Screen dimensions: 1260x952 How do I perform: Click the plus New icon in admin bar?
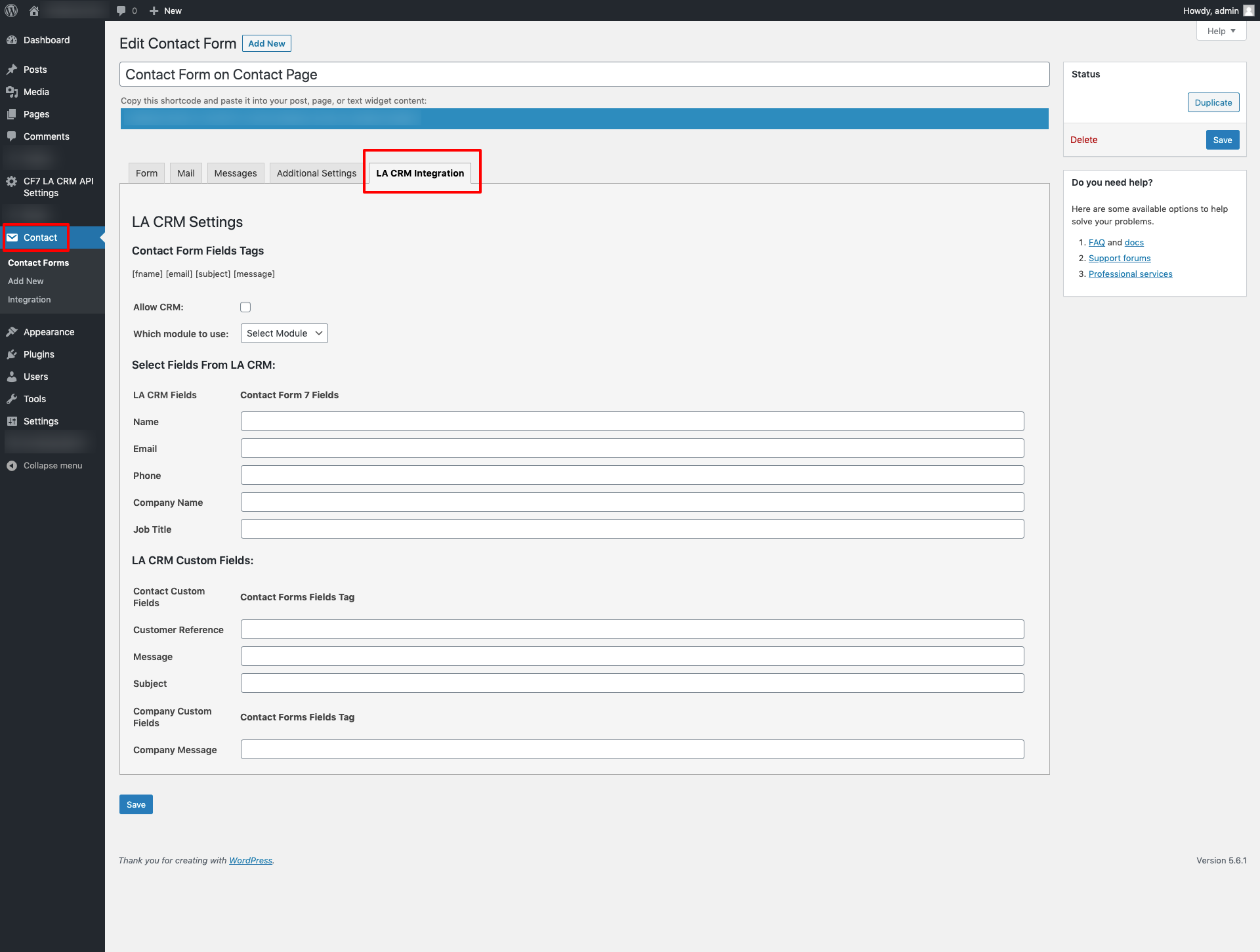pyautogui.click(x=154, y=10)
